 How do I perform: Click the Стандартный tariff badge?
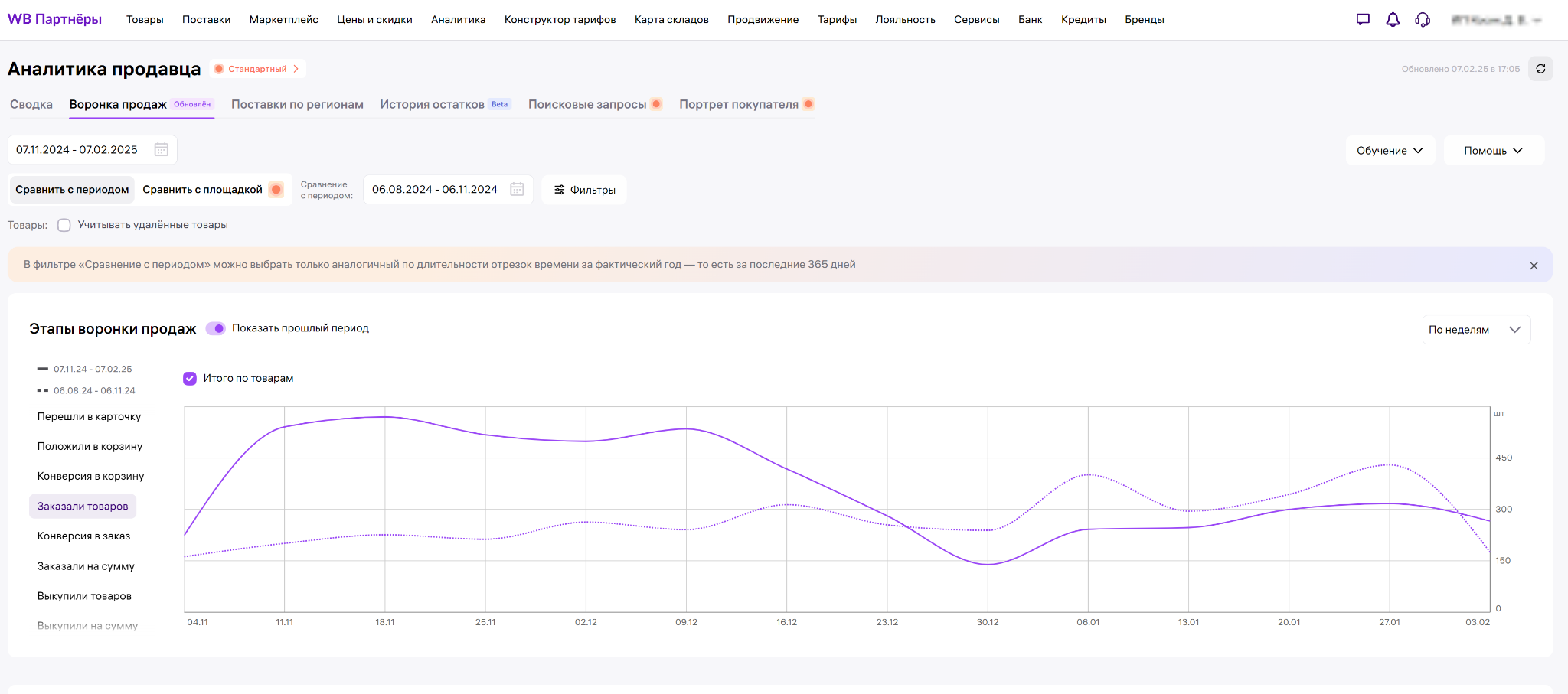[258, 69]
